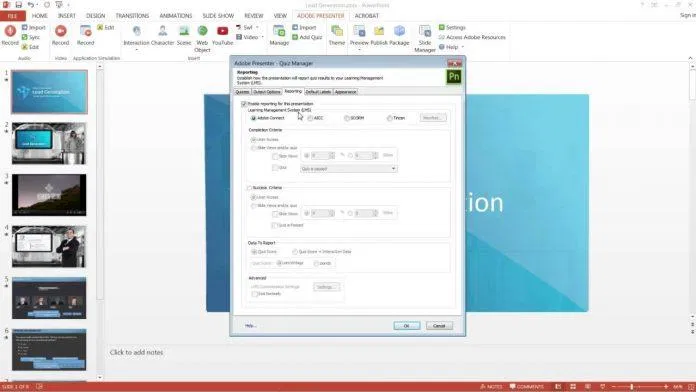Select slide 4 thumbnail with businessman
696x392 pixels.
coord(49,246)
